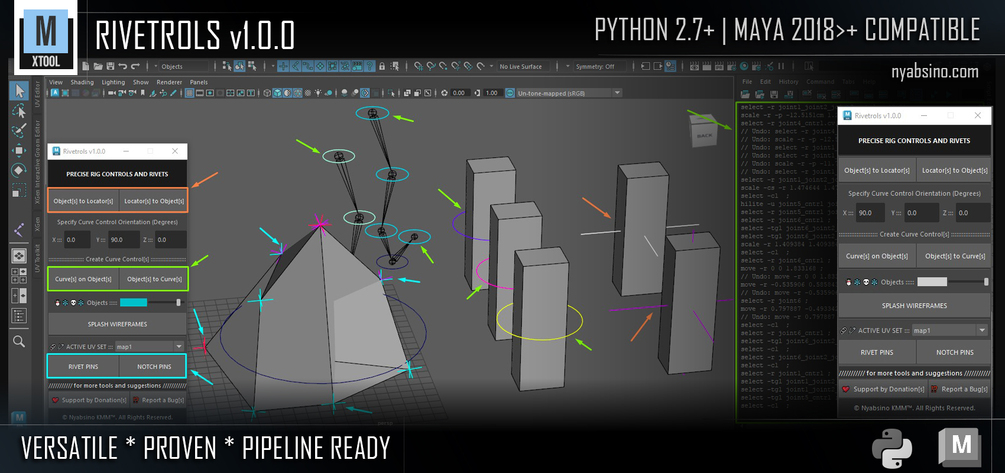Viewport: 1005px width, 473px height.
Task: Click the exposure 0.00 value field
Action: (x=461, y=93)
